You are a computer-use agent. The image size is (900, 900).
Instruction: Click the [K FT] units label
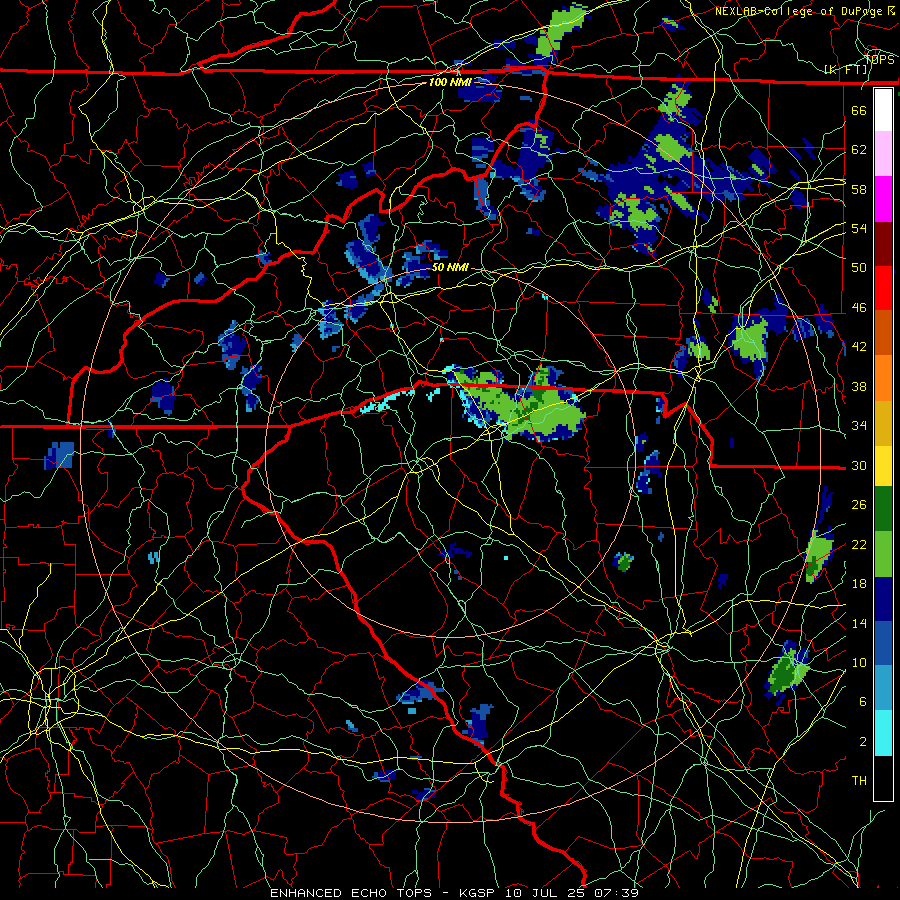coord(846,70)
